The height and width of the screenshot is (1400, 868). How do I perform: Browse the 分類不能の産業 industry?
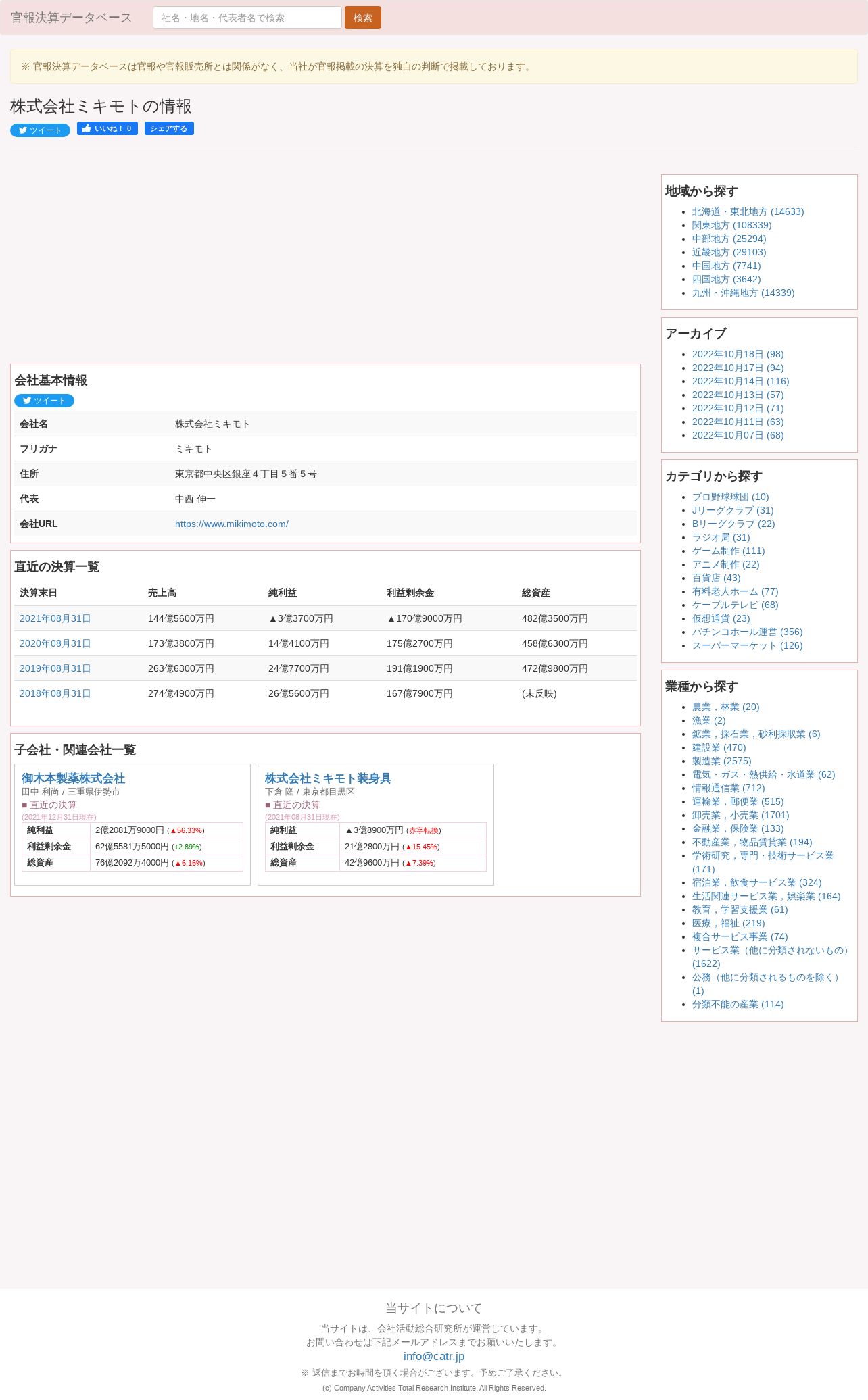point(738,1004)
